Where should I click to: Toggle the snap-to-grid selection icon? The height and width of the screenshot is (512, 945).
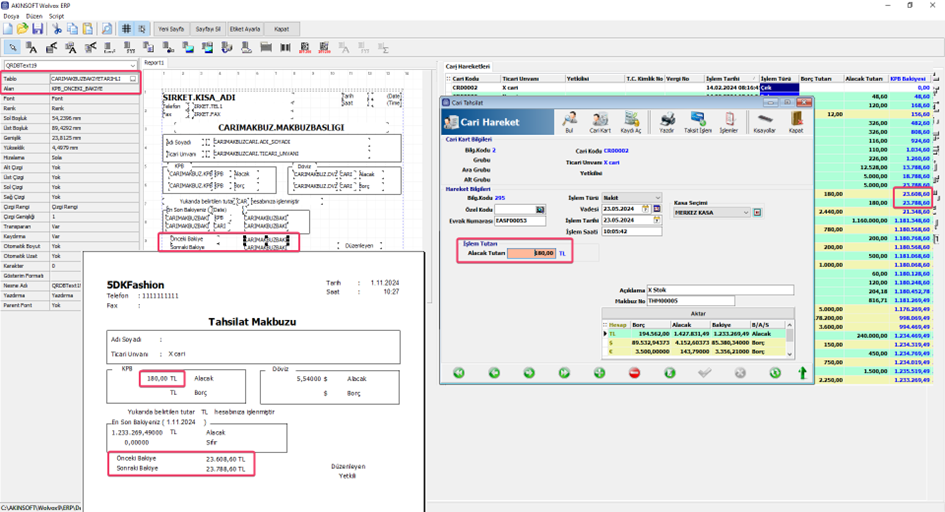pyautogui.click(x=142, y=29)
